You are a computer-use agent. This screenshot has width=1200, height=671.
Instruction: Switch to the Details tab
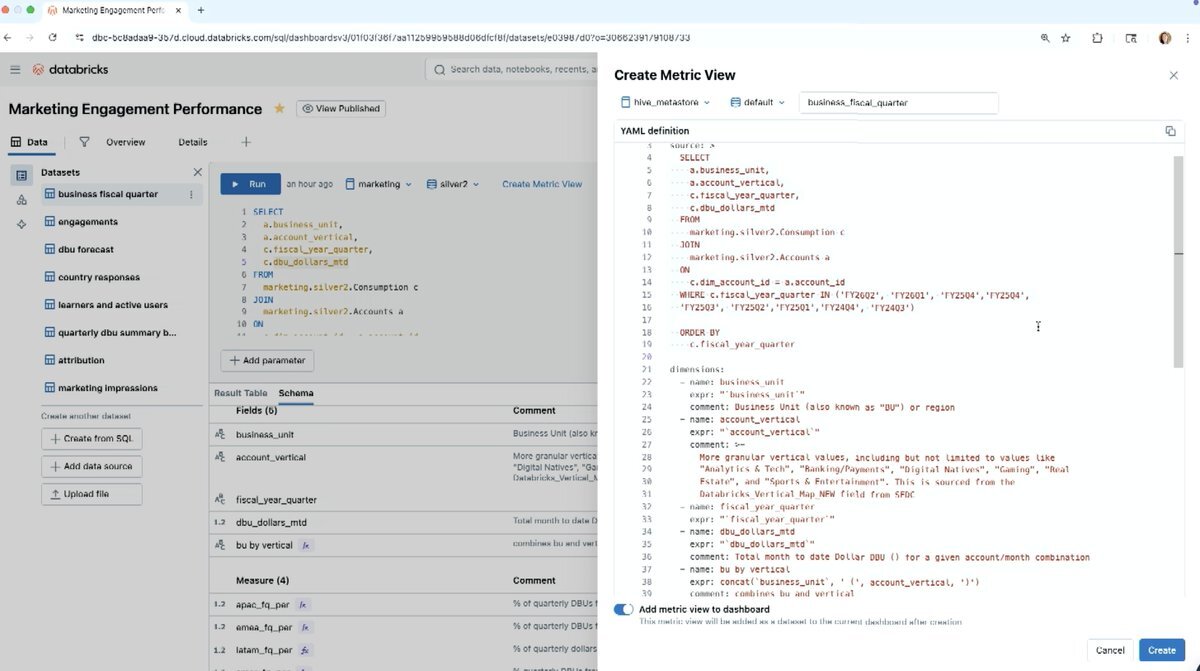(193, 142)
